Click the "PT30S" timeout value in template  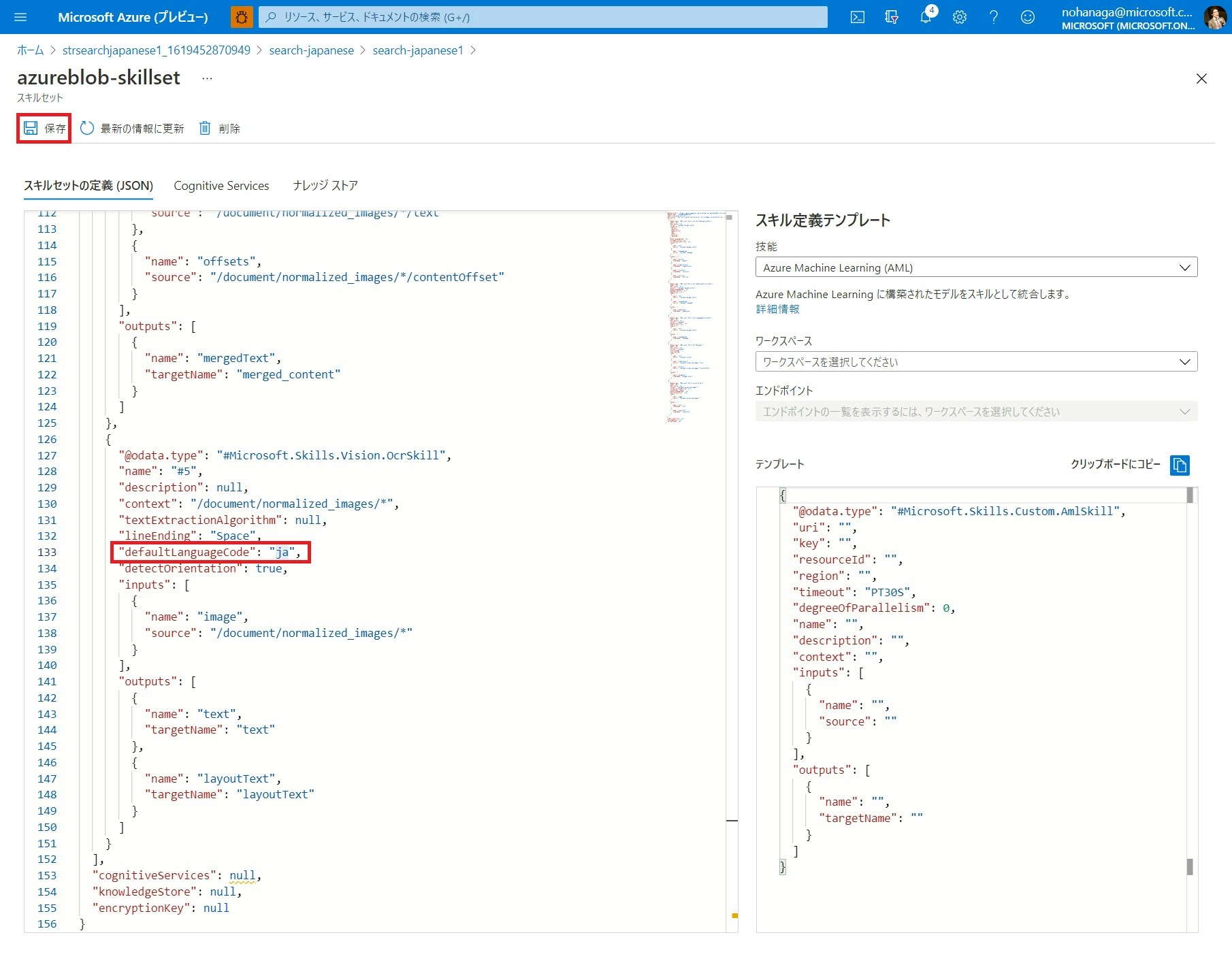[888, 592]
